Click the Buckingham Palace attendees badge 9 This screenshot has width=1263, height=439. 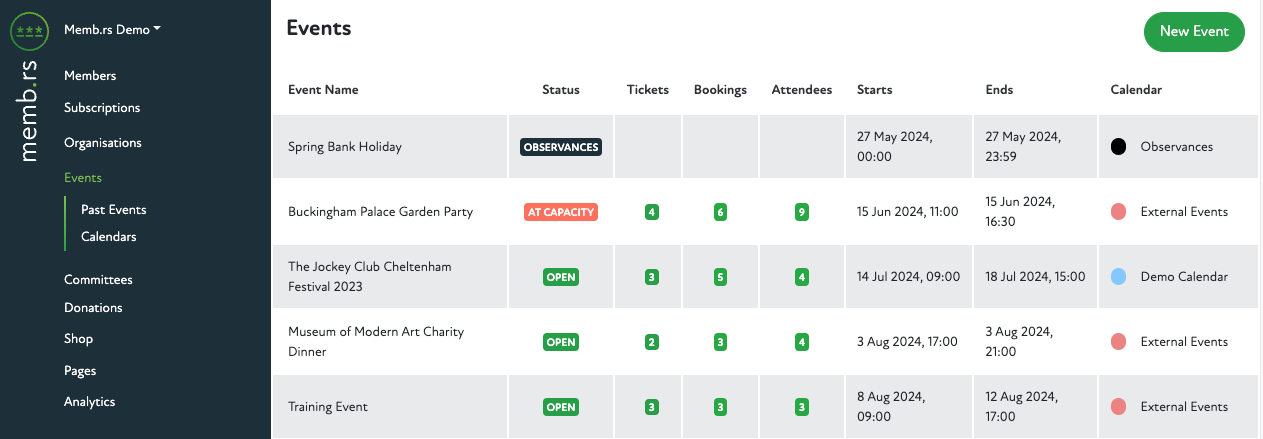pos(801,212)
